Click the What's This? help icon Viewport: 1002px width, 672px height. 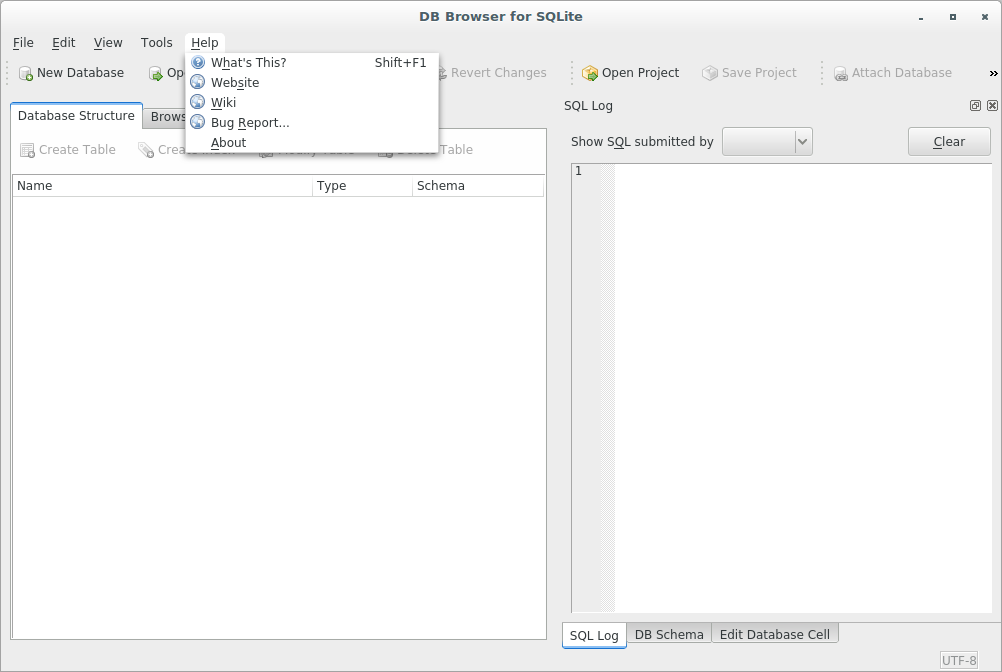[198, 62]
